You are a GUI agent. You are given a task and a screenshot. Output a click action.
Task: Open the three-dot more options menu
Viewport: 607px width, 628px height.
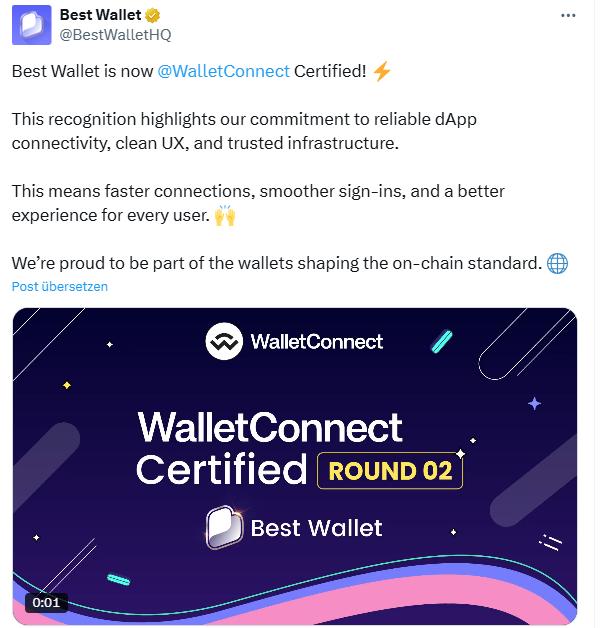[x=568, y=16]
